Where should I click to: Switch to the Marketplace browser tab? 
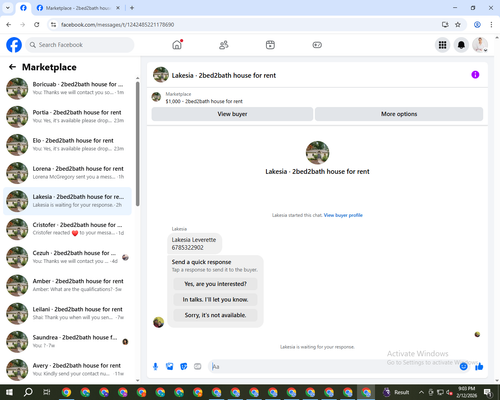pos(78,8)
